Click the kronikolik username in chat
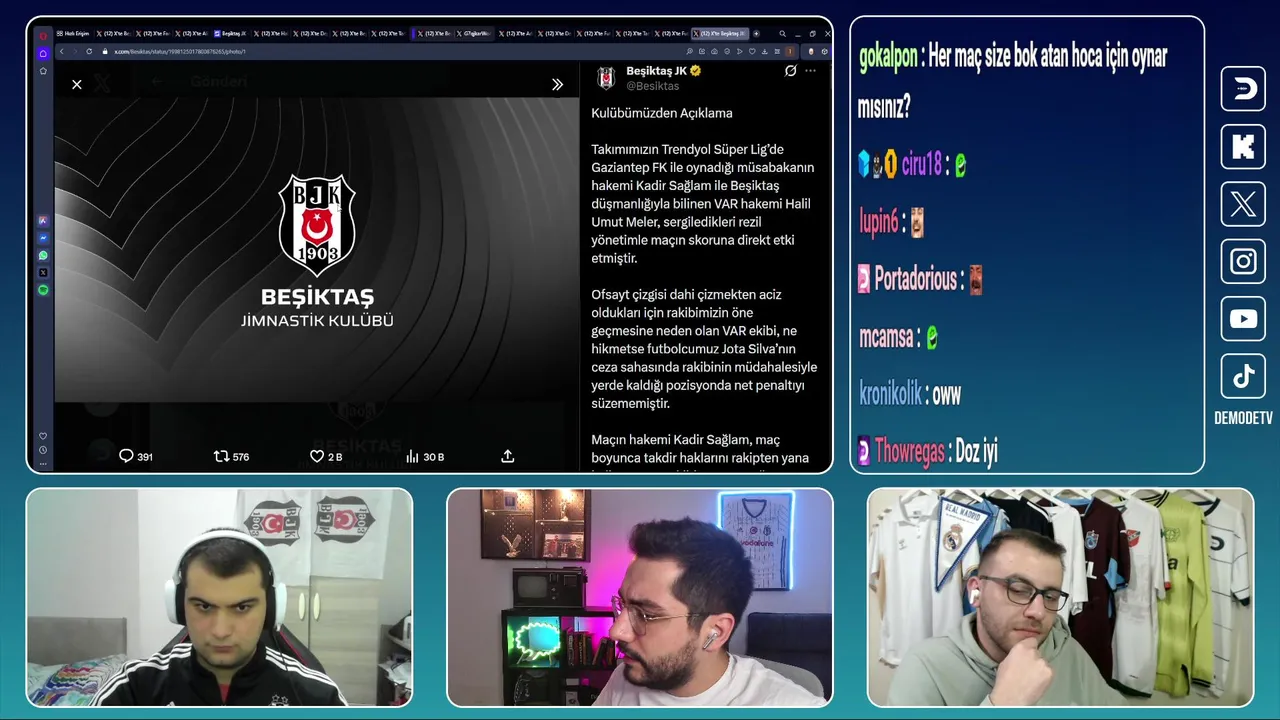1280x720 pixels. [x=890, y=394]
